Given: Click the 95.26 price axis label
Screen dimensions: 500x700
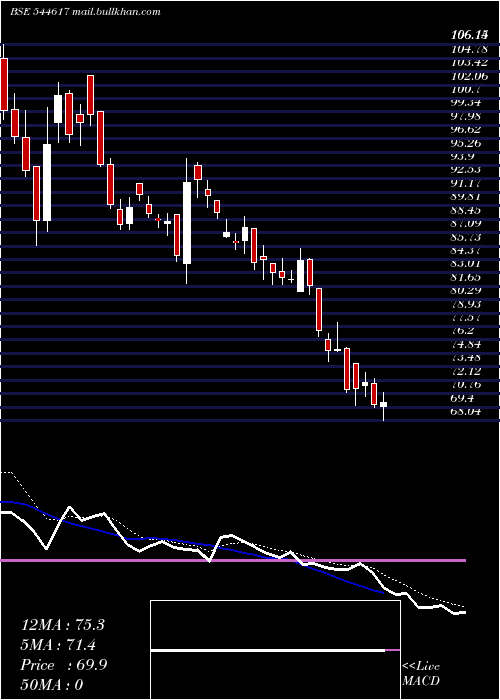Looking at the screenshot, I should click(466, 143).
